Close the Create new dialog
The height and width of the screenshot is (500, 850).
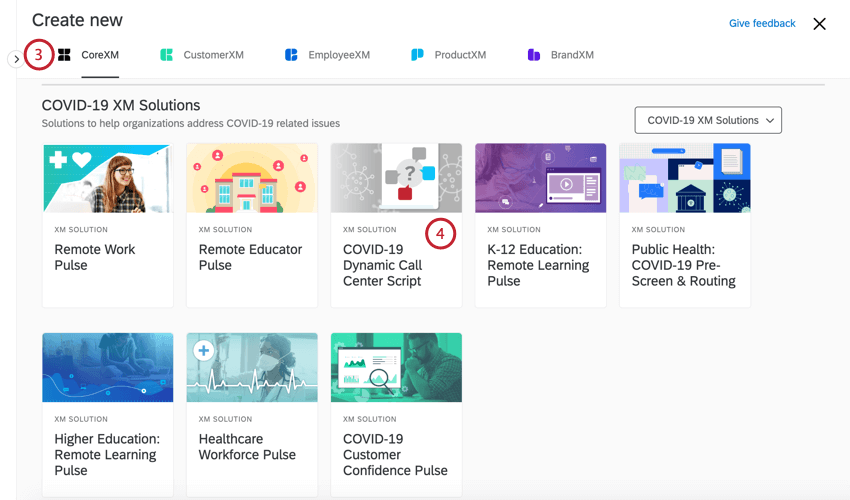click(819, 24)
